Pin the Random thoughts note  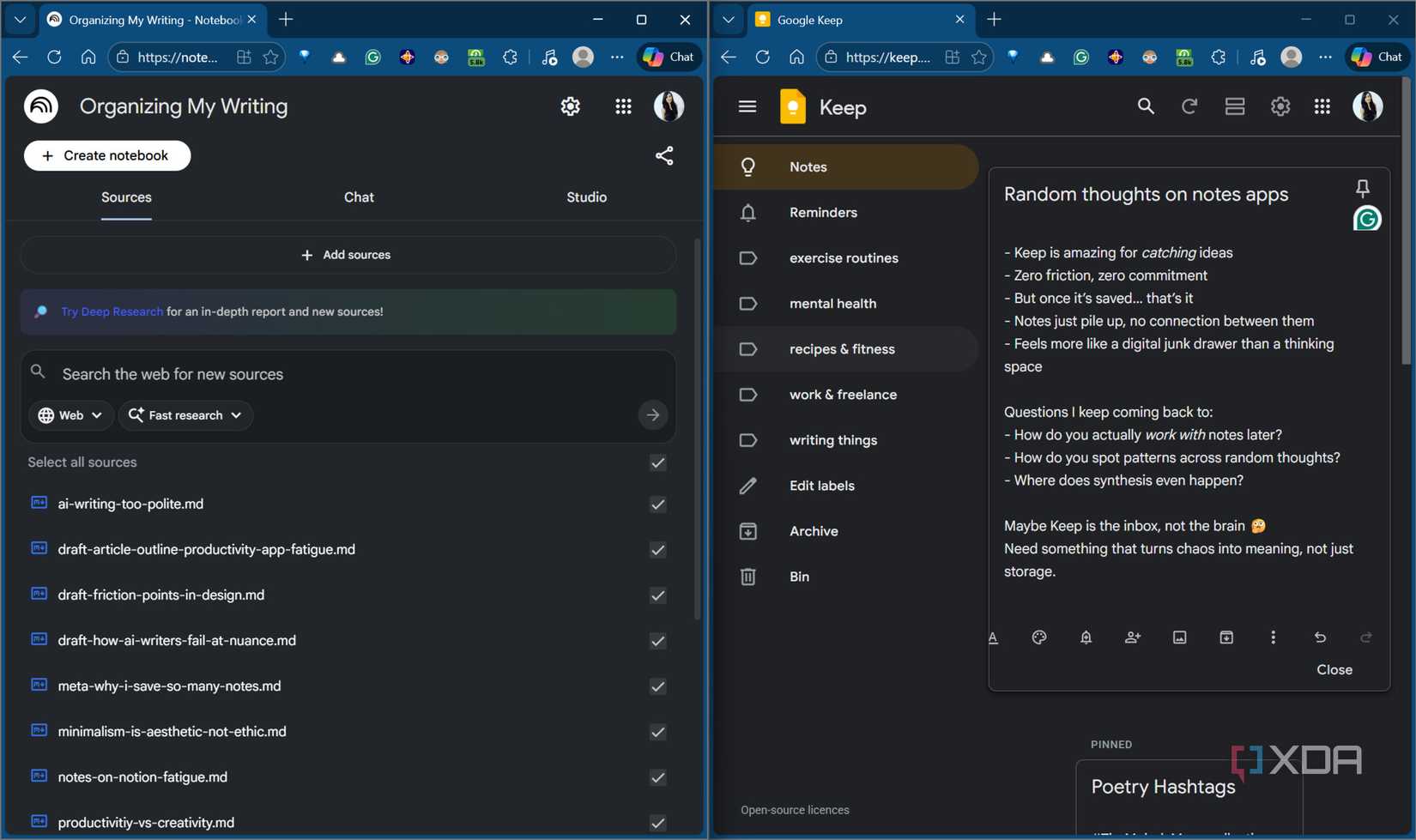(1363, 188)
